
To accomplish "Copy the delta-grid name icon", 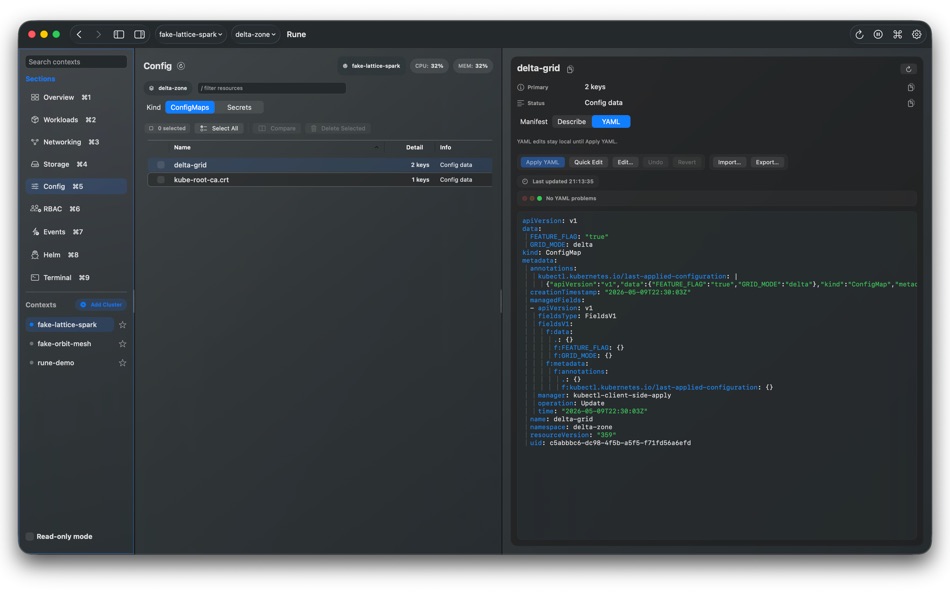I will pos(570,69).
